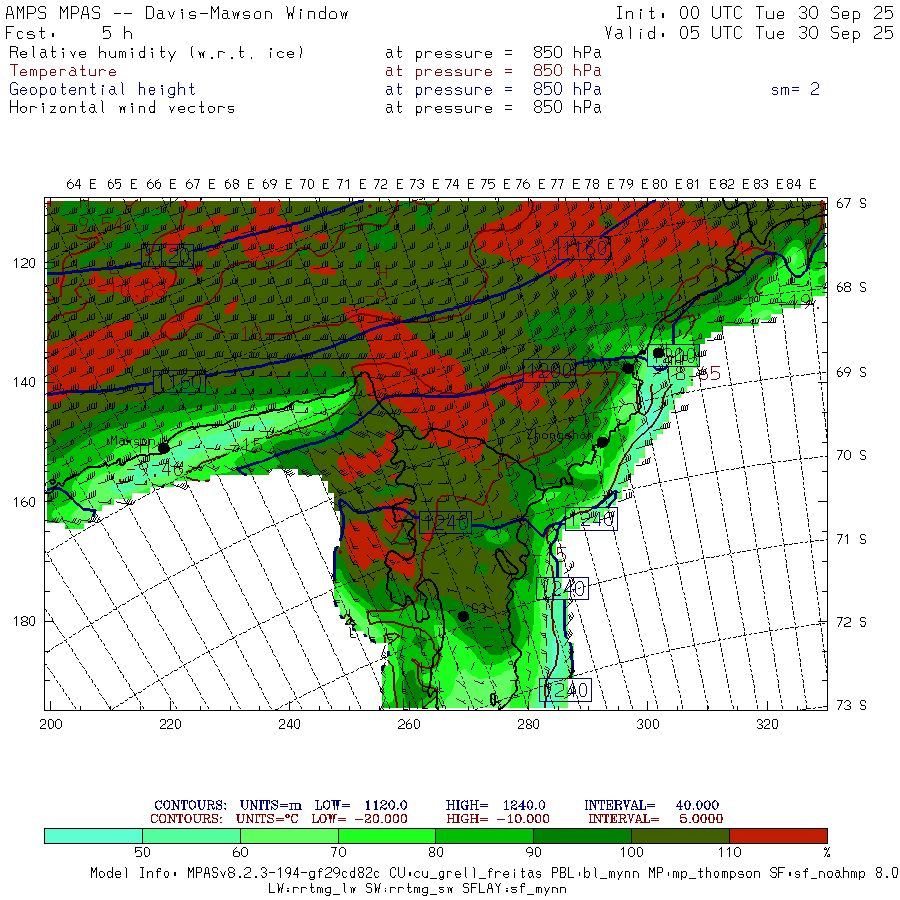Click the '50' colorbar tick label
This screenshot has height=900, width=900.
[142, 852]
